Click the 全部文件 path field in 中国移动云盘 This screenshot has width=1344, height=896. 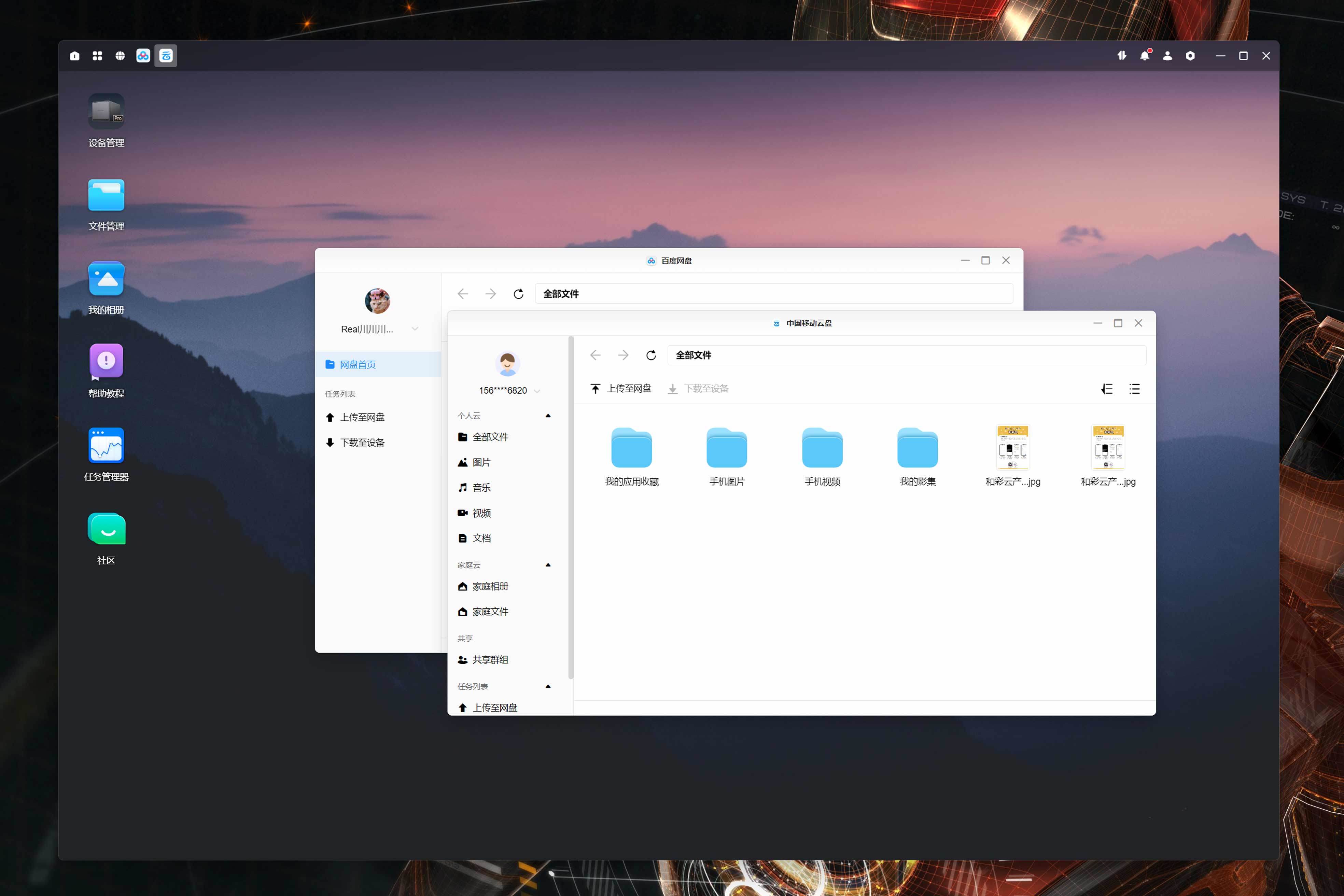(906, 355)
